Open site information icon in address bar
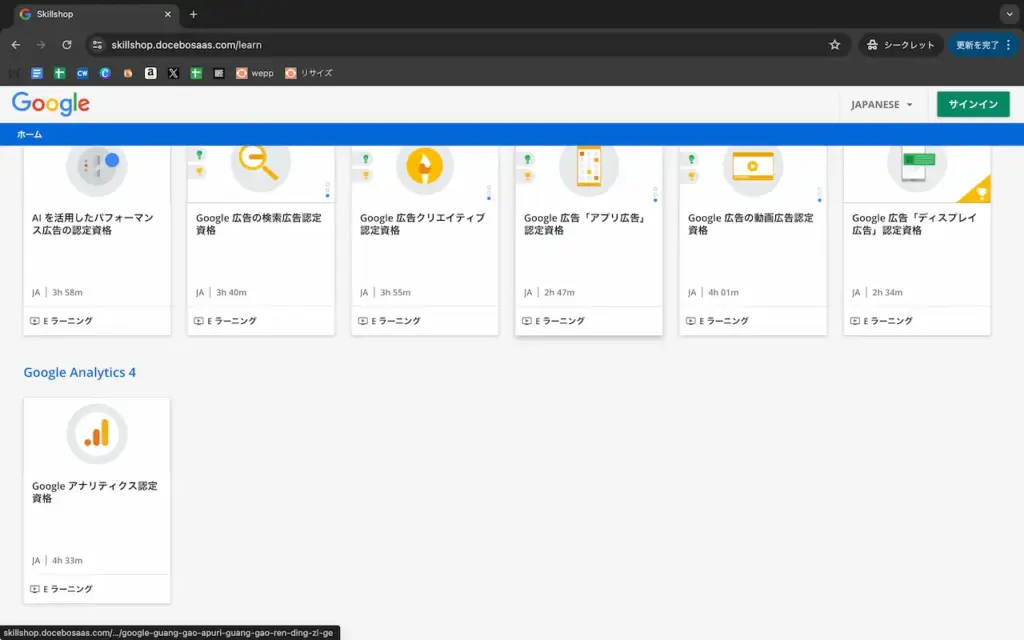The image size is (1024, 640). click(97, 45)
